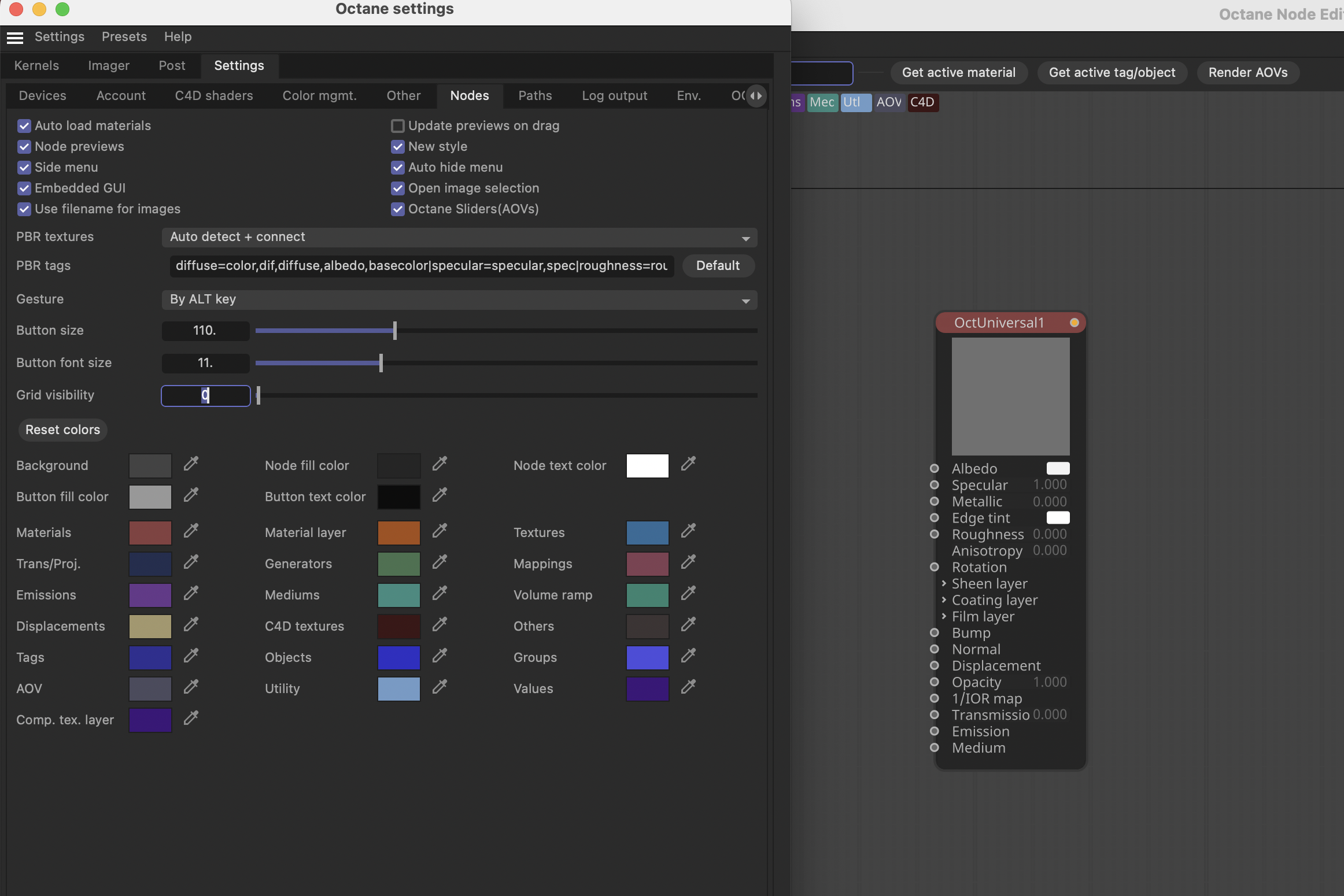Click the Button size value field
1344x896 pixels.
tap(205, 331)
